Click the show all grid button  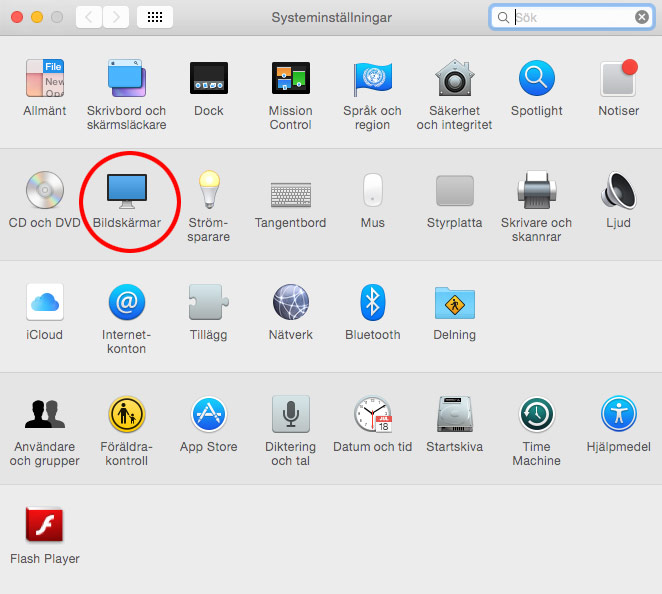155,17
